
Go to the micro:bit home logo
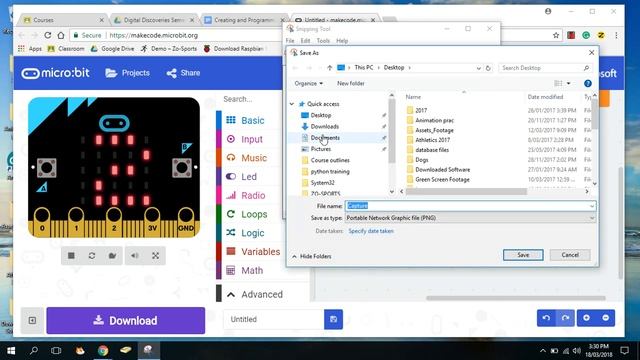tap(56, 73)
